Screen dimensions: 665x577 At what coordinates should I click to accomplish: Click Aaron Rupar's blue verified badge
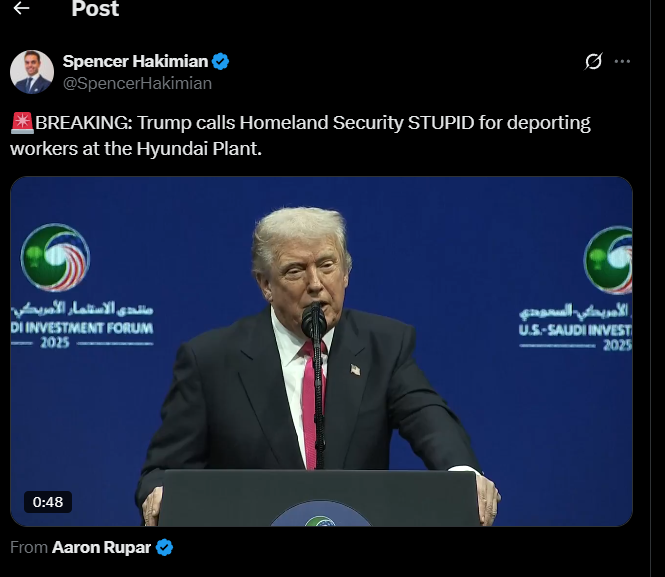[164, 547]
